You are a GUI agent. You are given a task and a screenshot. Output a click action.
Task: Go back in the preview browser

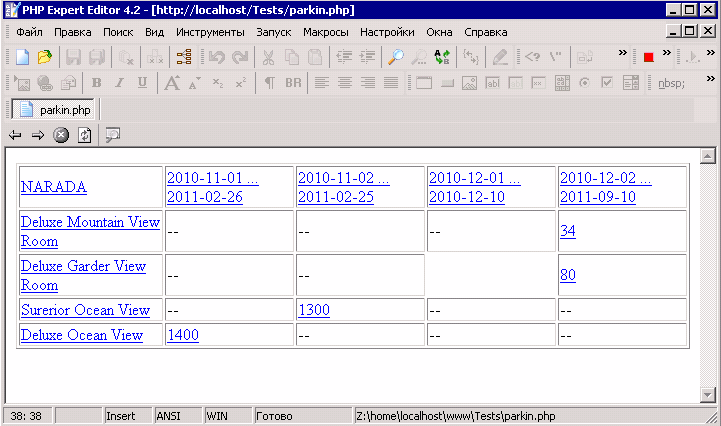pos(15,135)
